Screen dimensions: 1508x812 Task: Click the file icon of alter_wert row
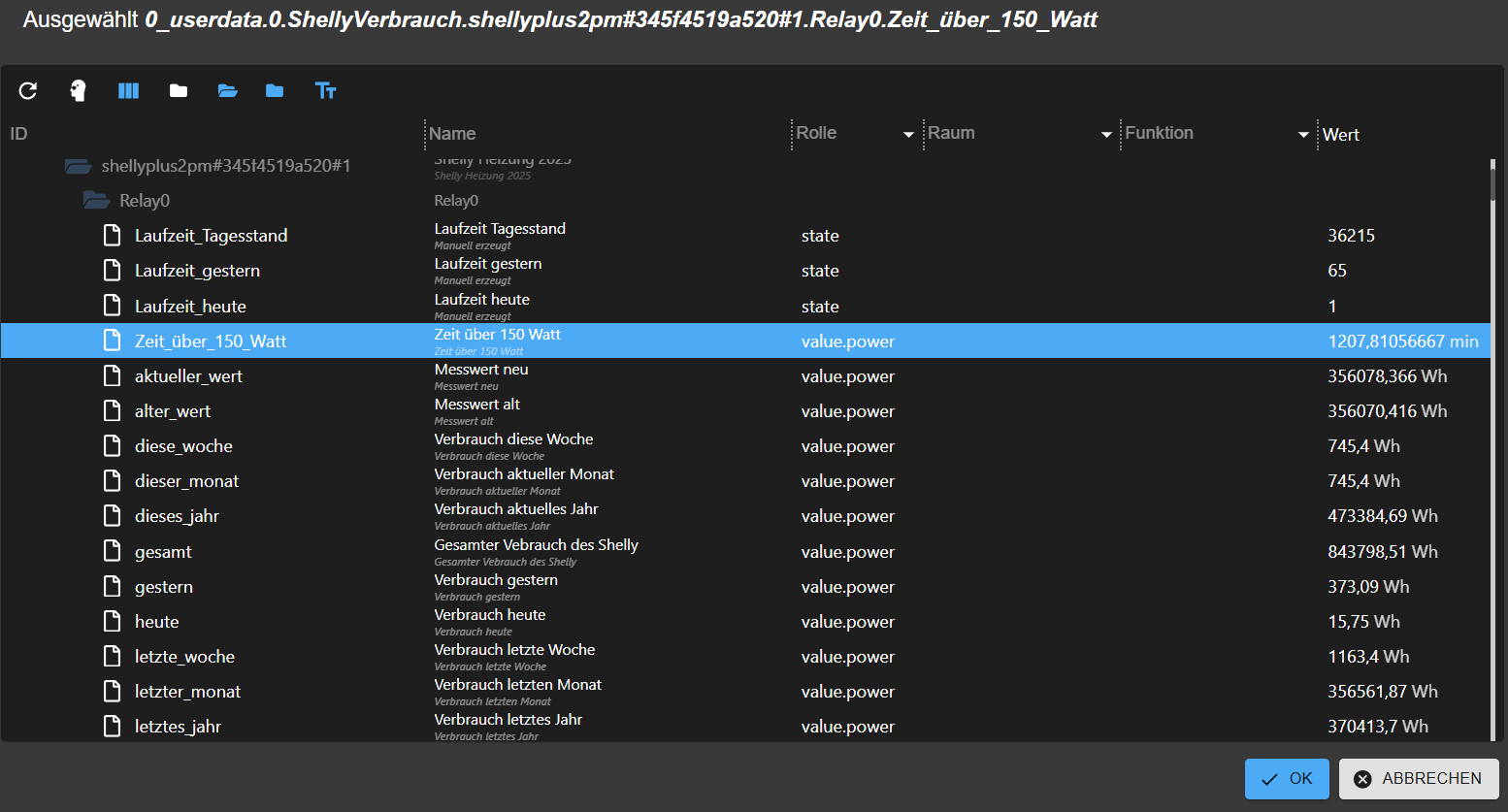tap(113, 410)
